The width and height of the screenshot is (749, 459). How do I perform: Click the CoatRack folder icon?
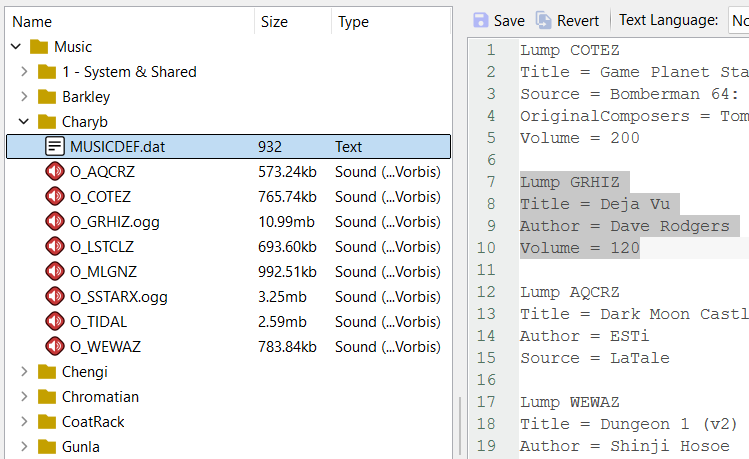click(x=47, y=422)
